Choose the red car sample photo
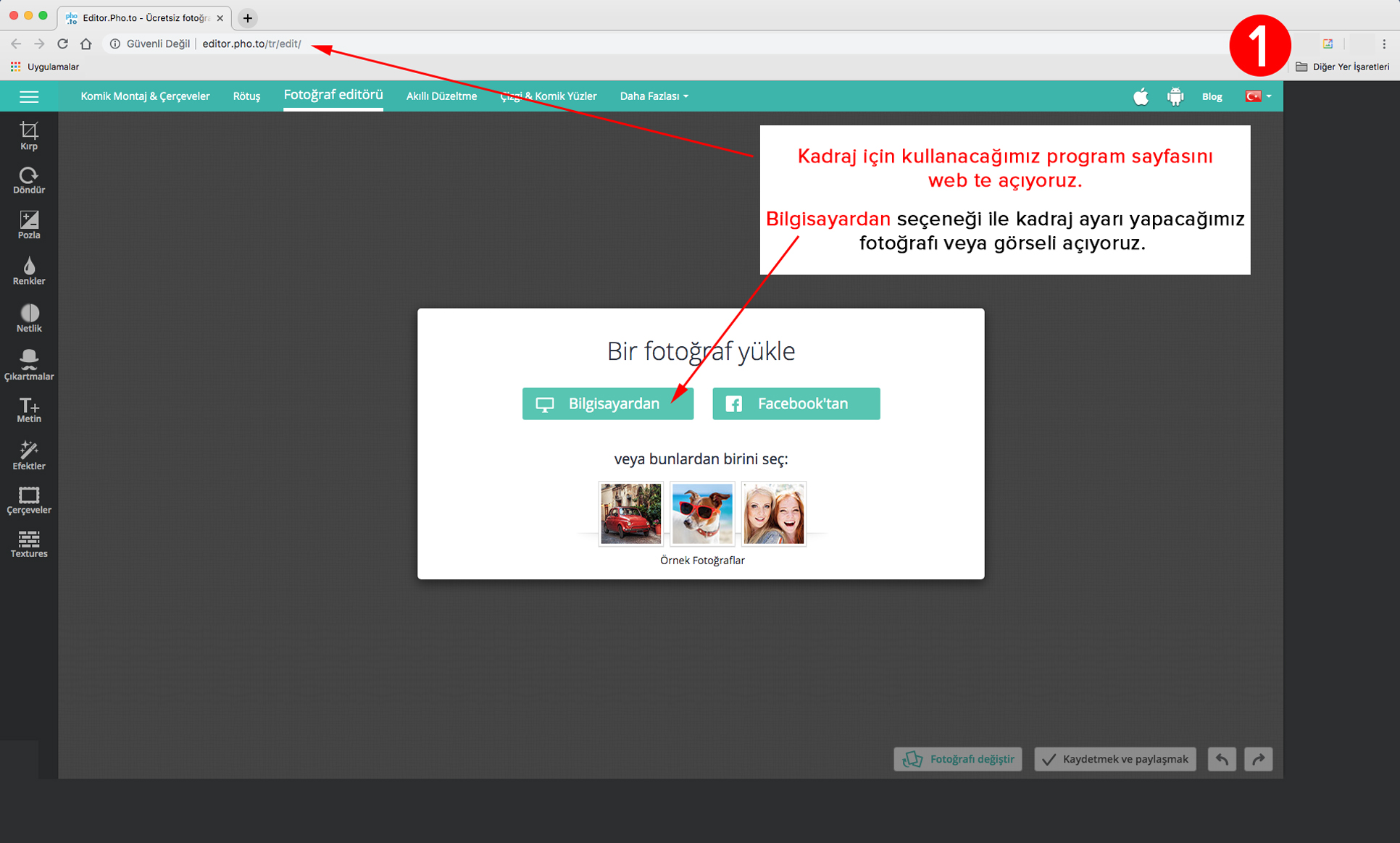 click(x=630, y=513)
